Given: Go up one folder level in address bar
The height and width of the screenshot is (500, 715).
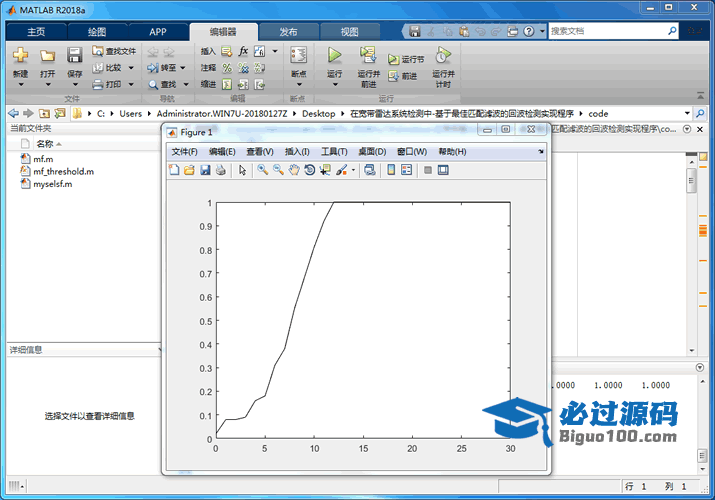Looking at the screenshot, I should 44,113.
